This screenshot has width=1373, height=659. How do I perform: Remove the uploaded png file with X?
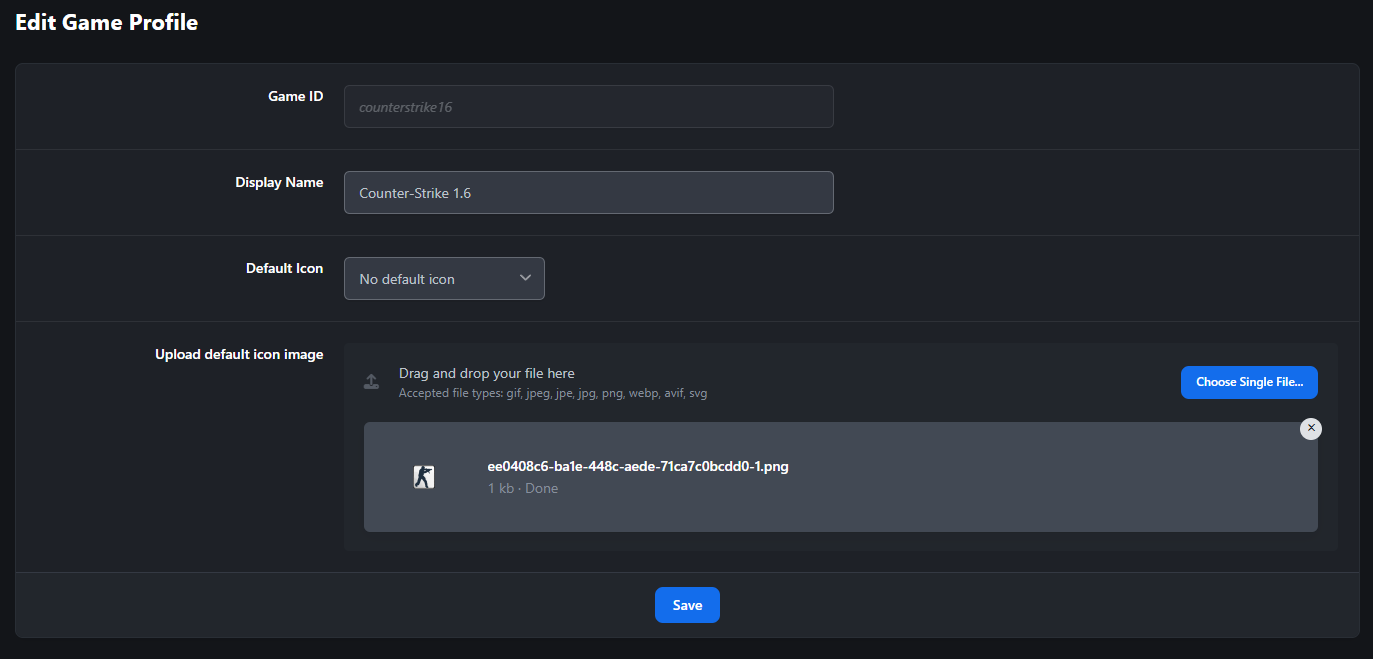1310,428
